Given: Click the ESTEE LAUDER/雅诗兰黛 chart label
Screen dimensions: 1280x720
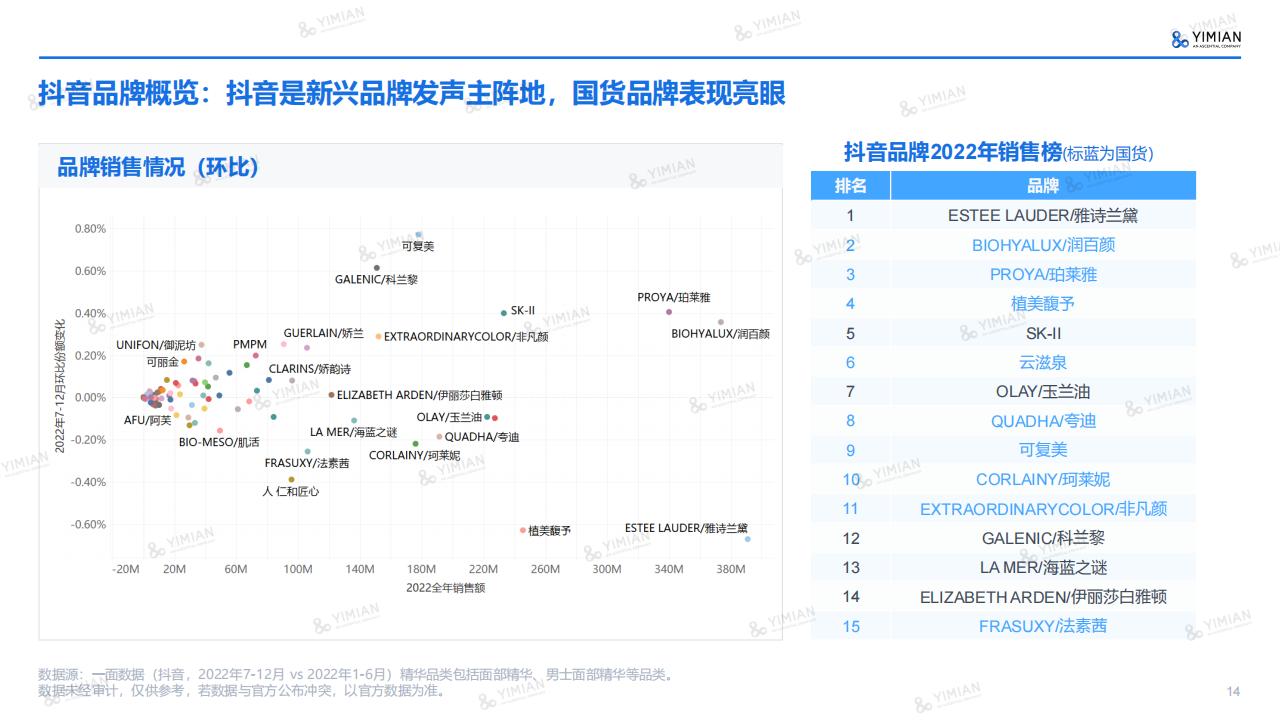Looking at the screenshot, I should (x=686, y=528).
